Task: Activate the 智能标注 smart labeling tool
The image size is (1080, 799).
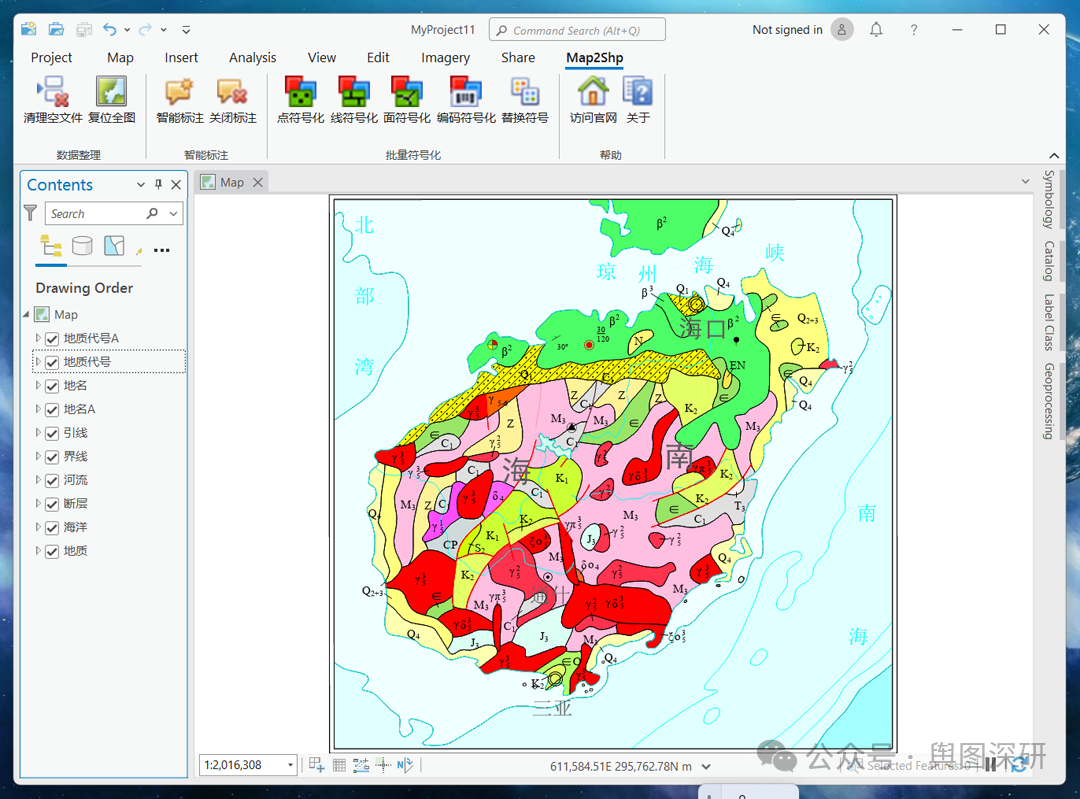Action: tap(179, 93)
